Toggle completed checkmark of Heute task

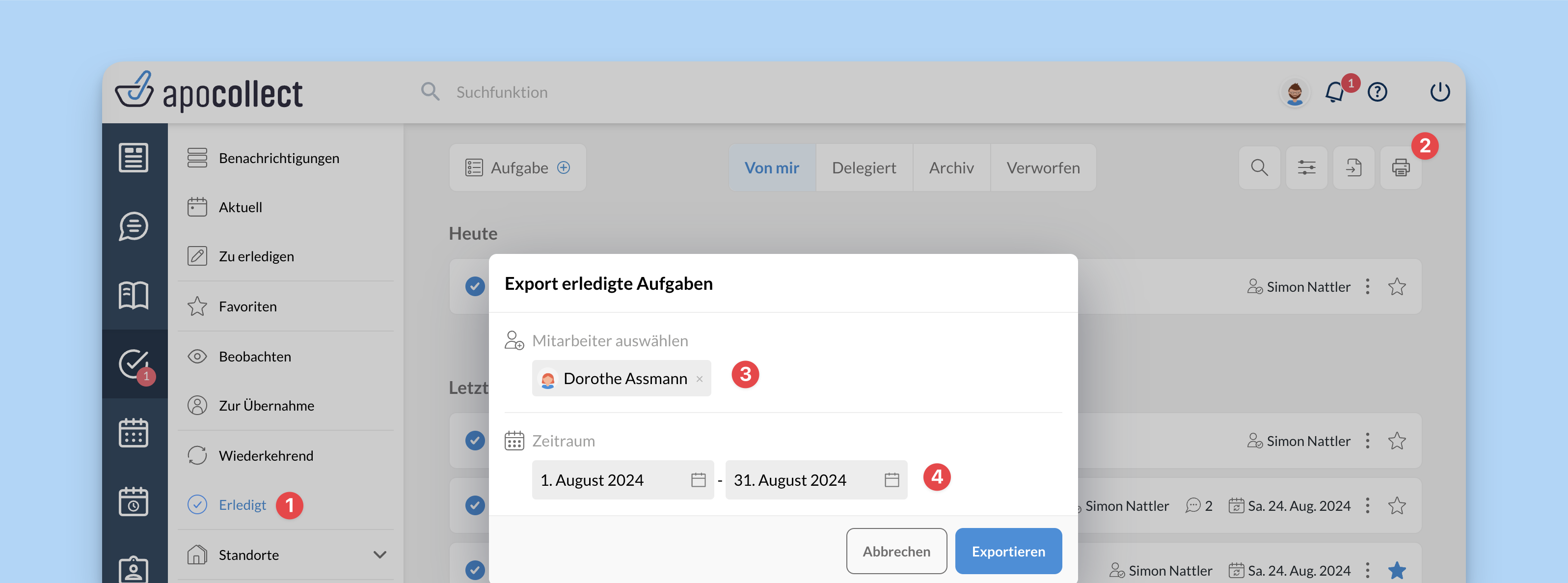(475, 286)
